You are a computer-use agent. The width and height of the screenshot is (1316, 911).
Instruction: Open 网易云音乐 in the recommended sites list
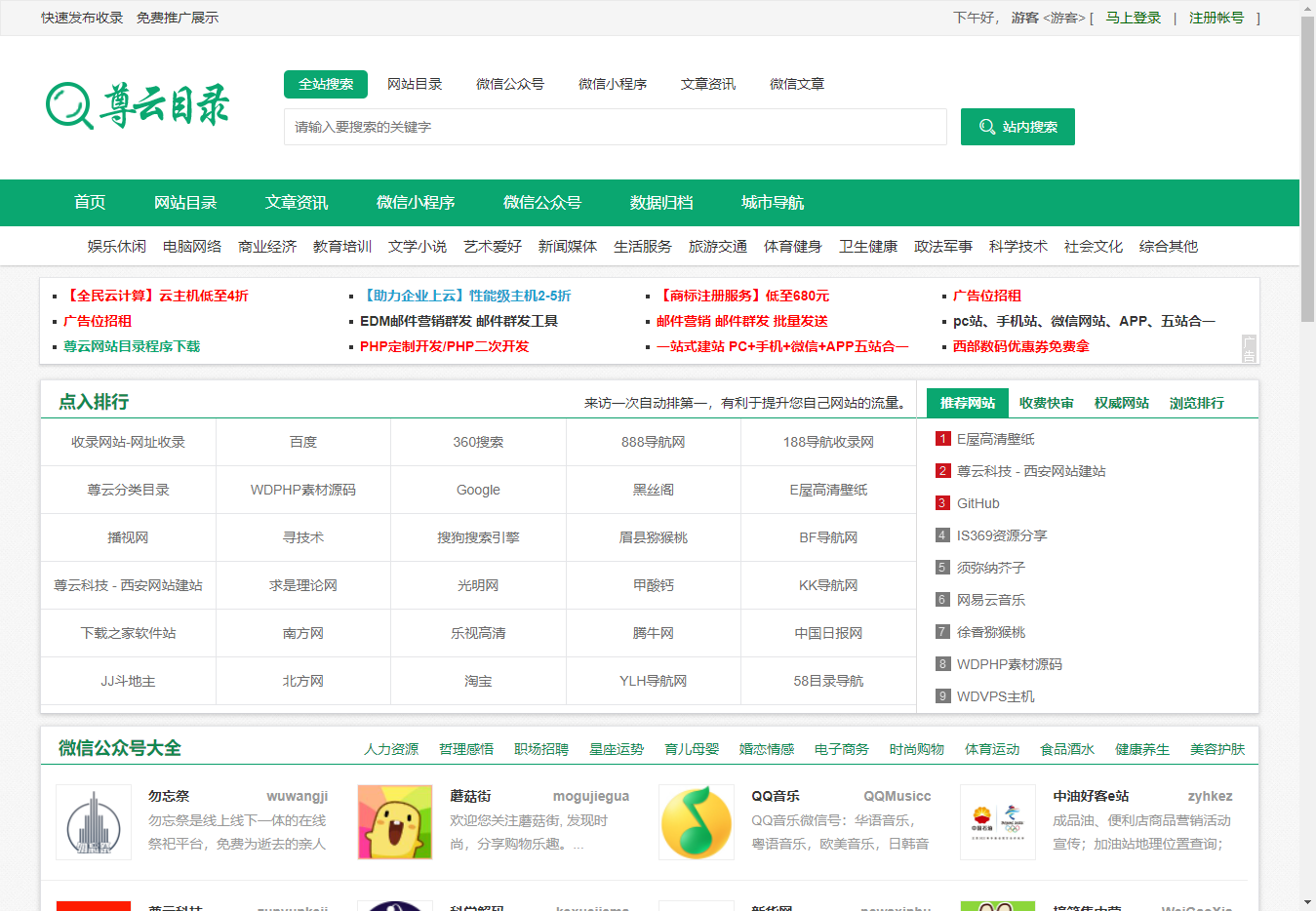pos(991,600)
